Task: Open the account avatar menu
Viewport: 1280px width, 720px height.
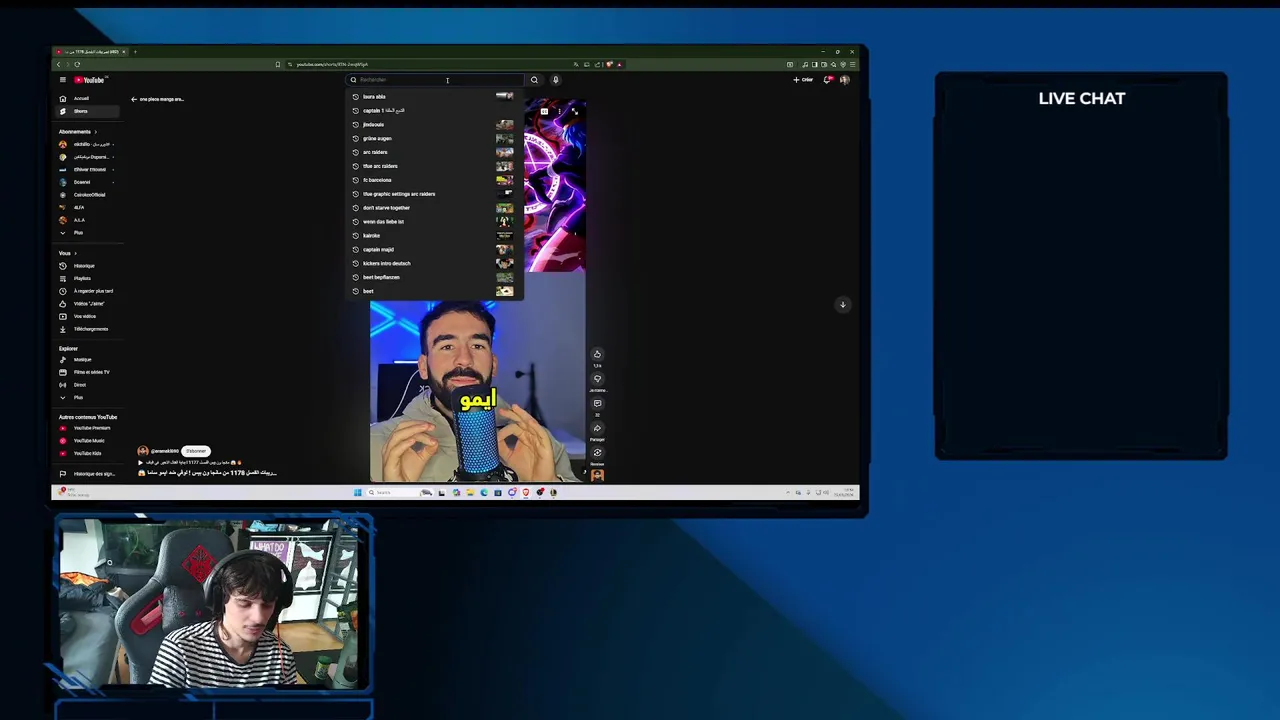Action: point(845,80)
